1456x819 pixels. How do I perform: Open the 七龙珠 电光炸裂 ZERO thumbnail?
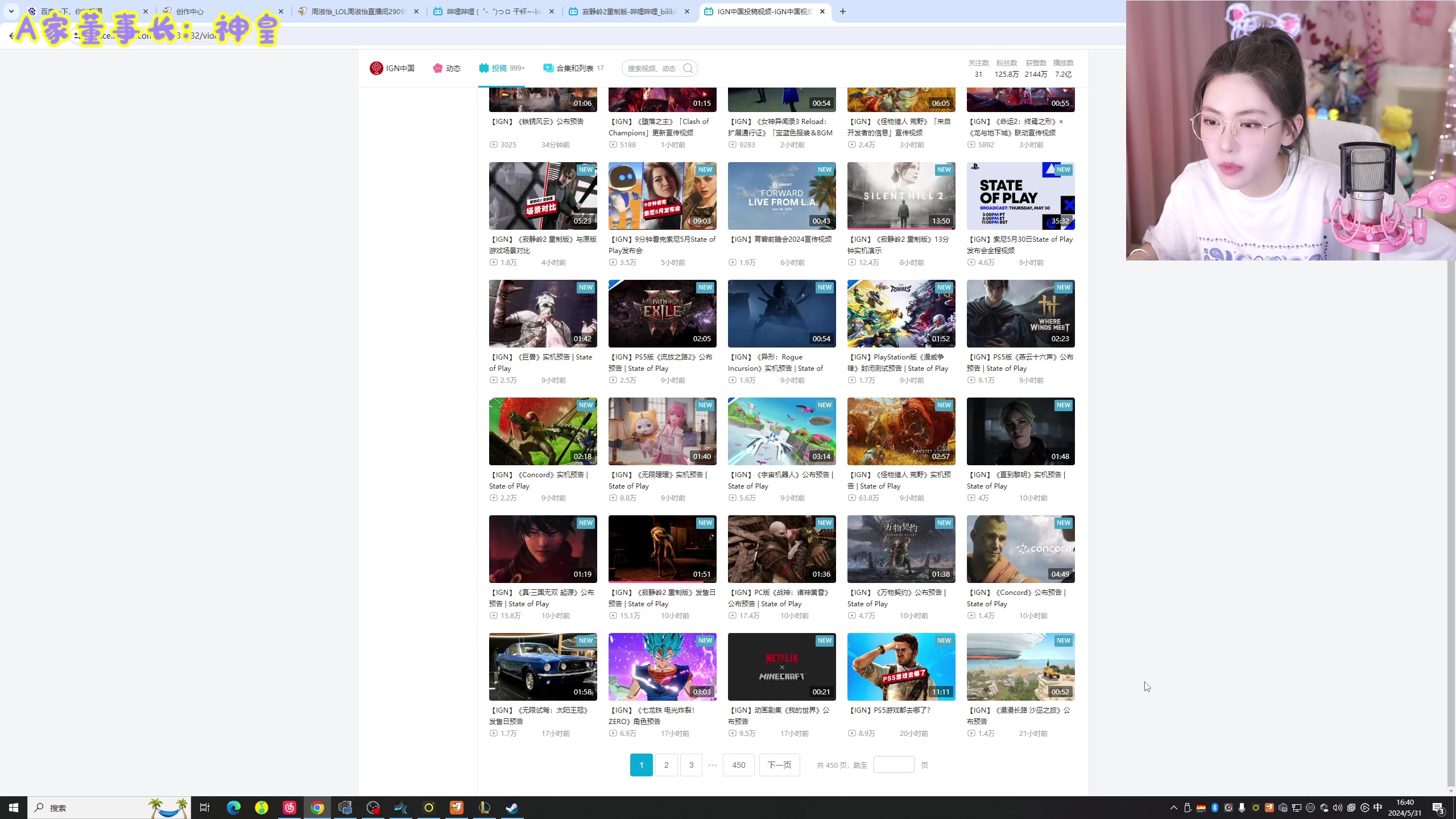(662, 667)
